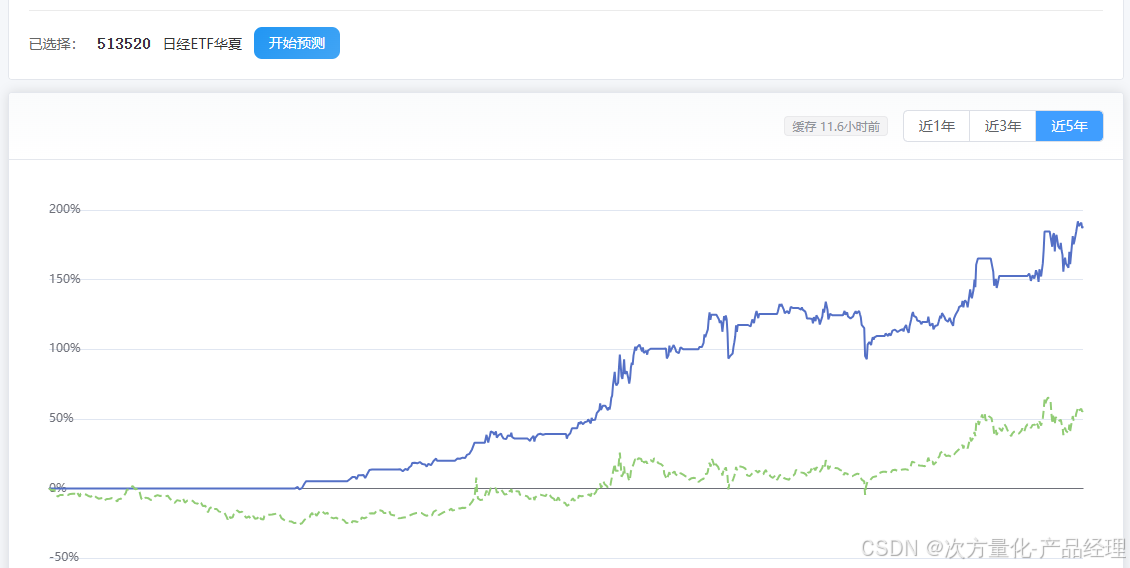Click the blue line's highest peak at far right
Image resolution: width=1130 pixels, height=568 pixels.
click(x=1079, y=223)
